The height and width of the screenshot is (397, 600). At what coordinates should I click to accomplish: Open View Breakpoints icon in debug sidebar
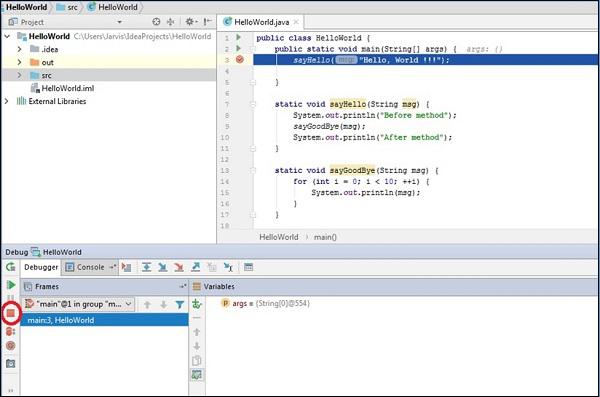[x=11, y=332]
